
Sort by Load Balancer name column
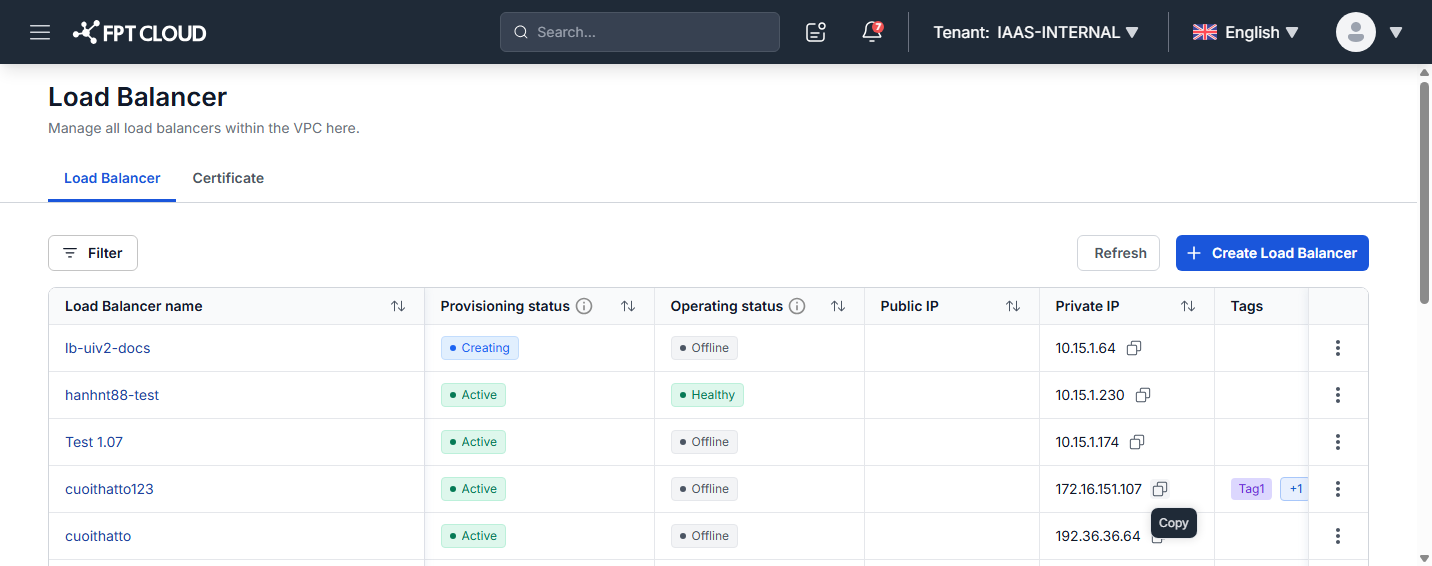pos(398,306)
